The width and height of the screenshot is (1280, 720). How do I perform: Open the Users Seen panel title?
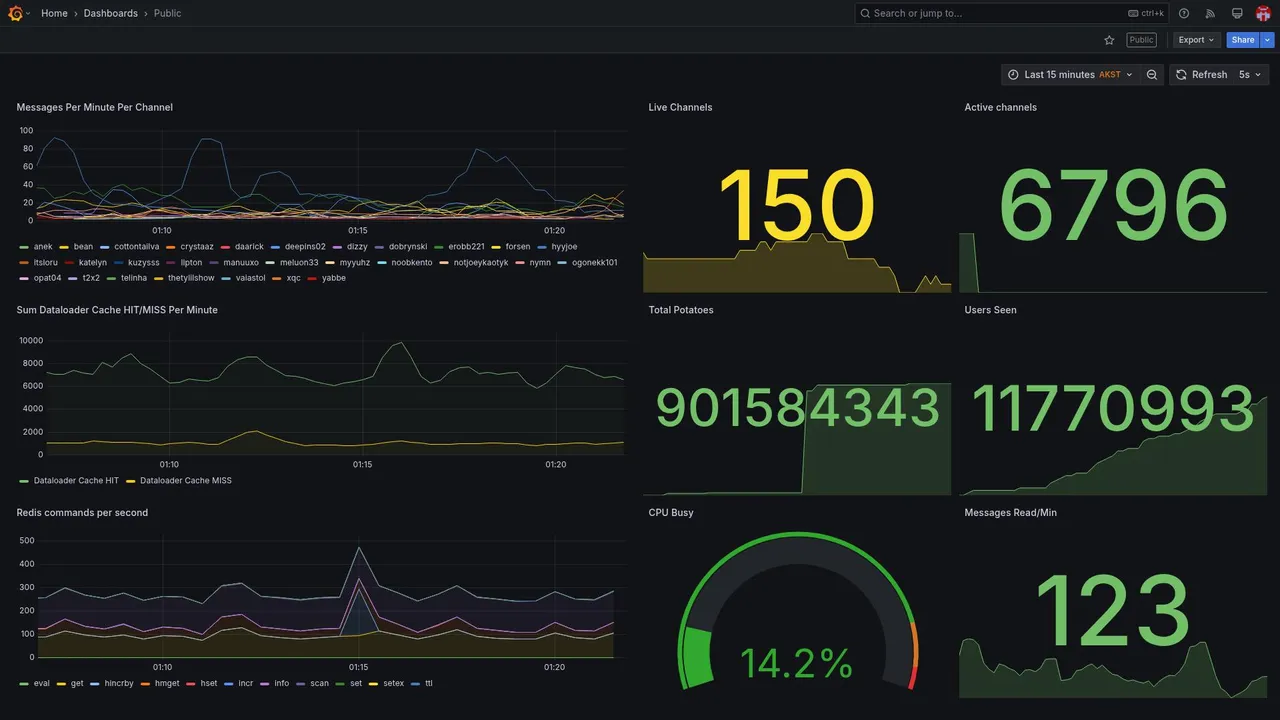[x=991, y=310]
